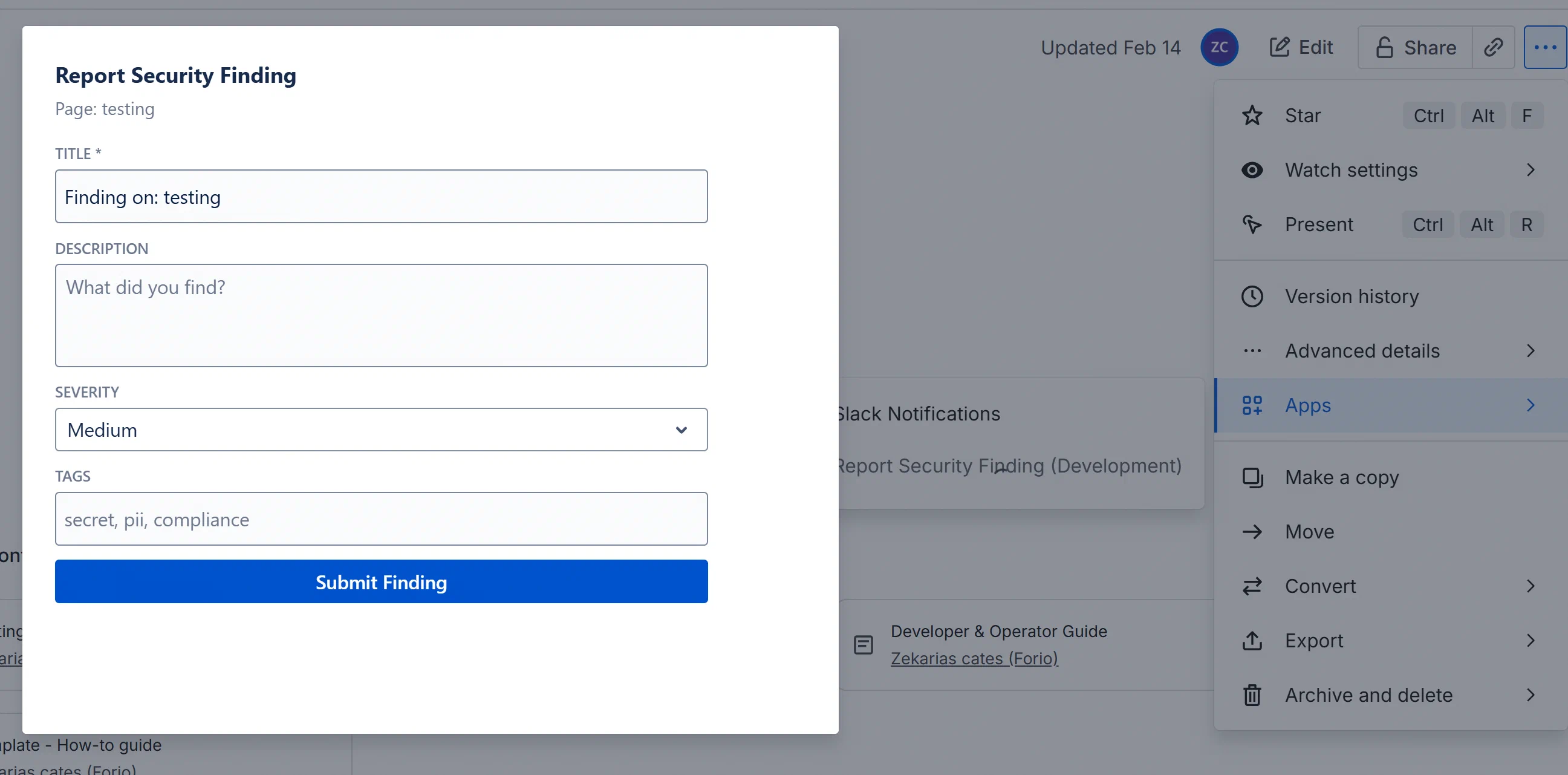This screenshot has height=775, width=1568.
Task: Open the more actions three-dot button
Action: pos(1545,47)
